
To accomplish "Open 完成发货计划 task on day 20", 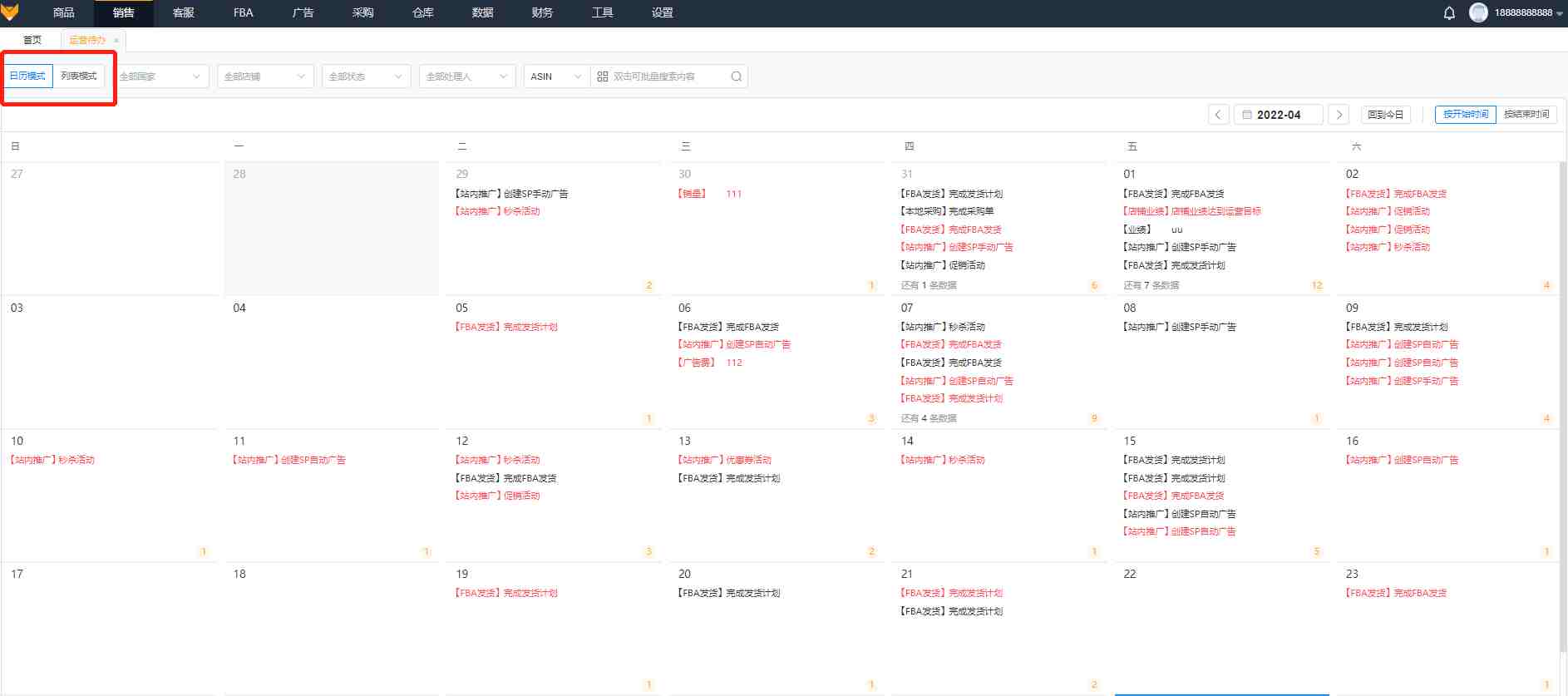I will pos(728,593).
